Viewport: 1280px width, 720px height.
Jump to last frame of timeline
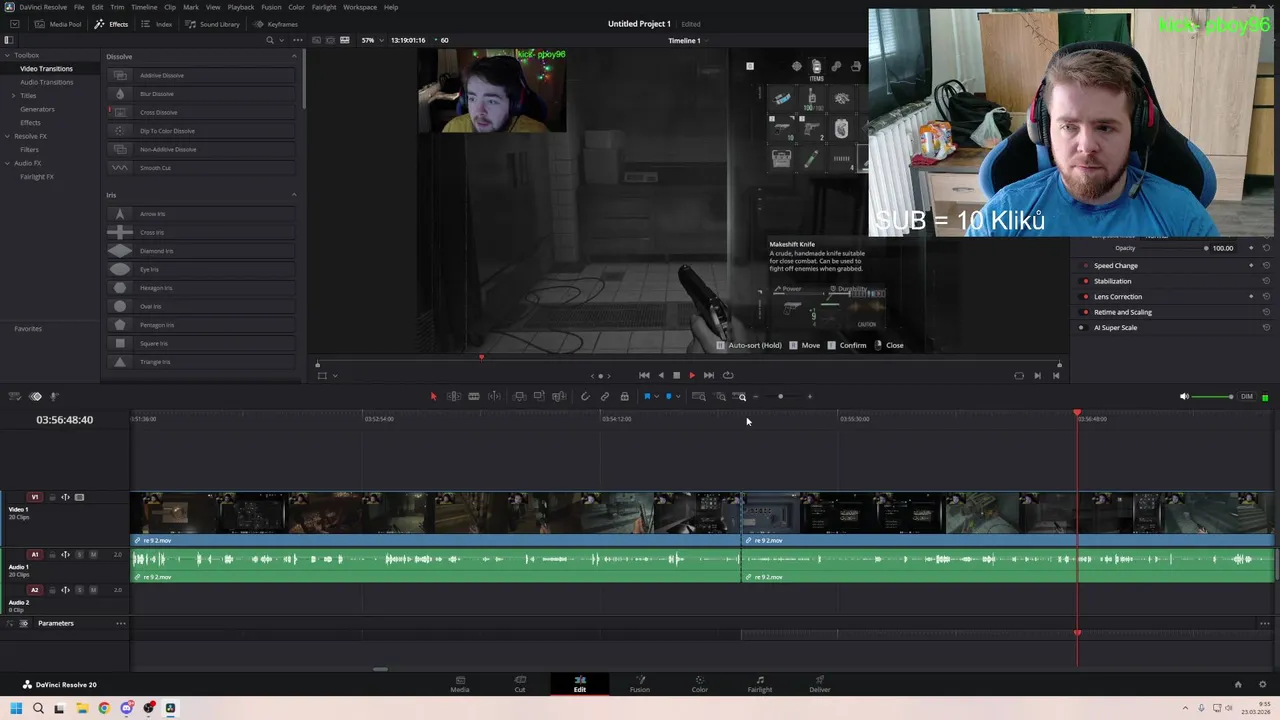tap(709, 375)
